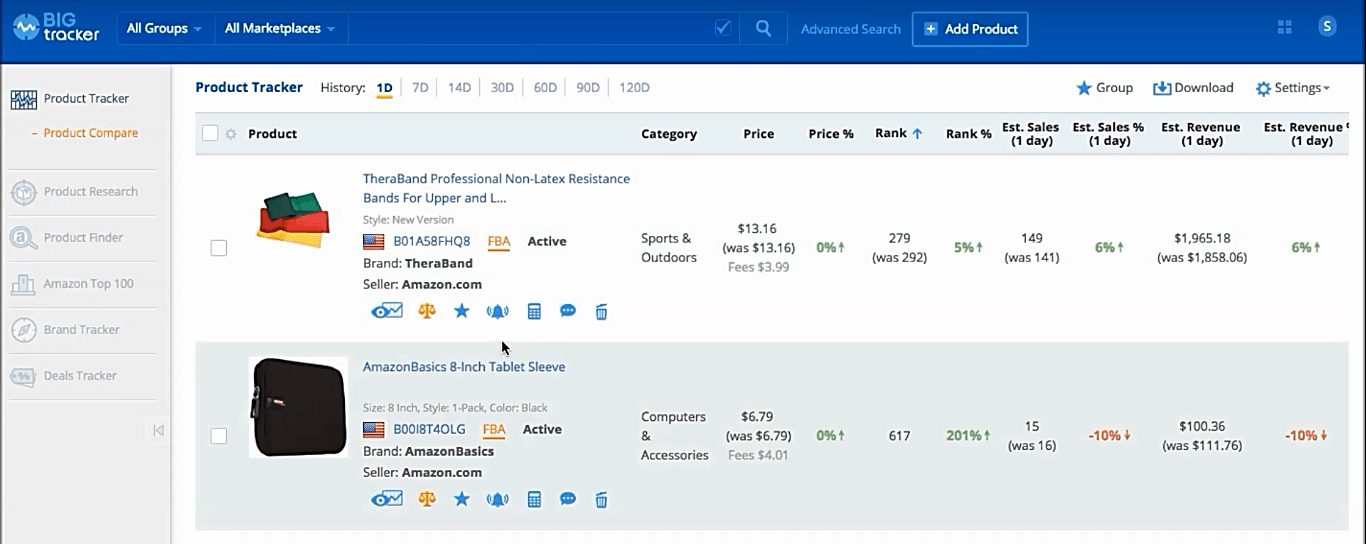Click the Est. Revenue (1 day) header

1201,134
